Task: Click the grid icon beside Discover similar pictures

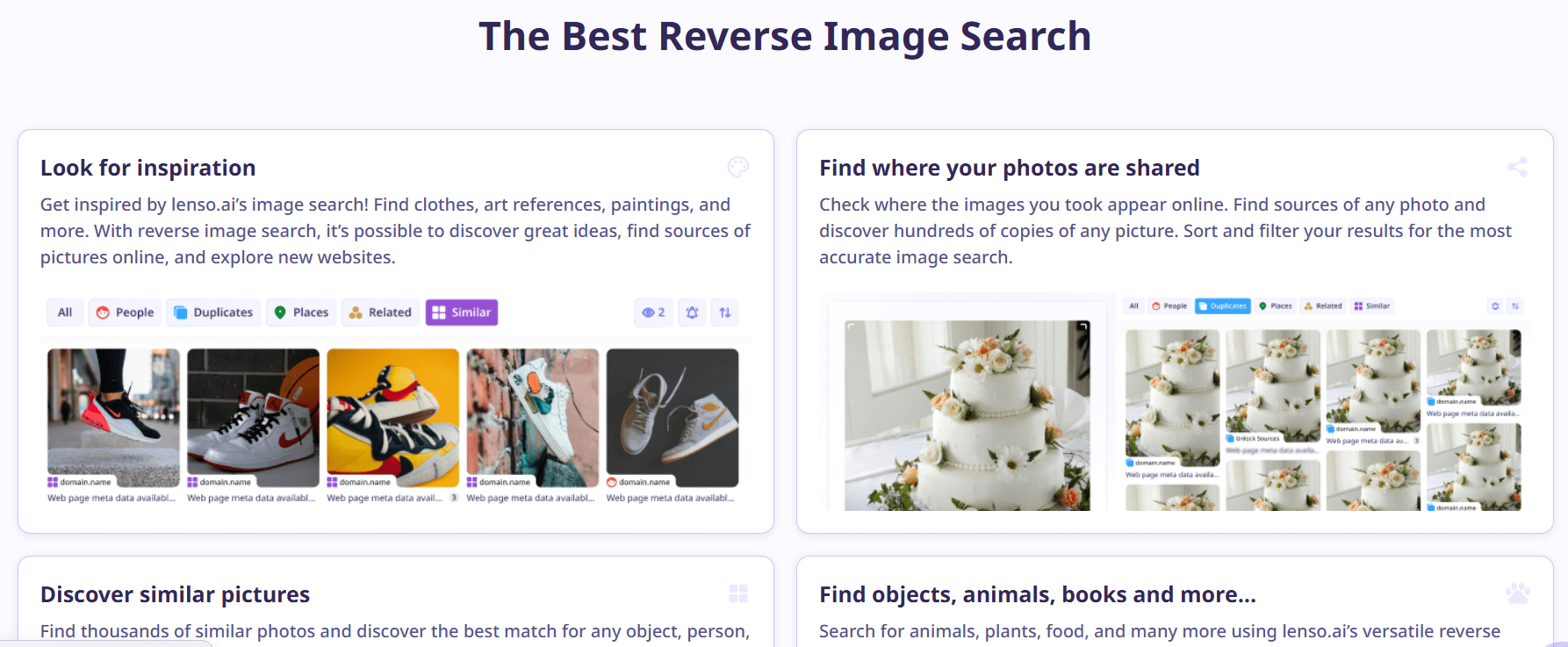Action: (x=738, y=593)
